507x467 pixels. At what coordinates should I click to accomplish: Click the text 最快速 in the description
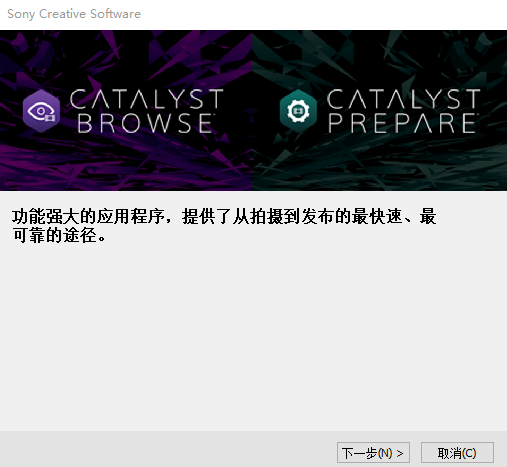pos(377,216)
